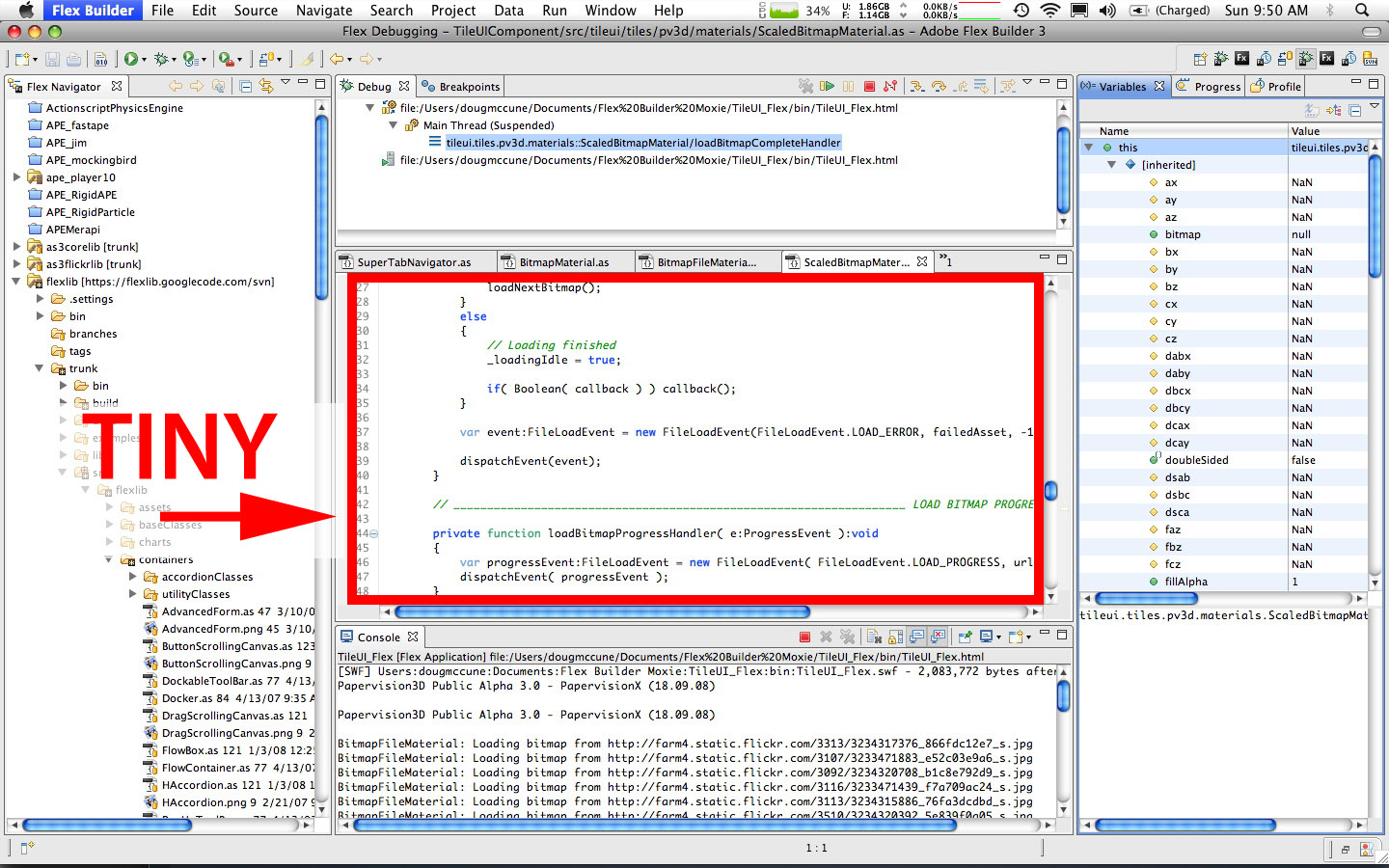1389x868 pixels.
Task: Click the Step Into icon
Action: click(916, 86)
